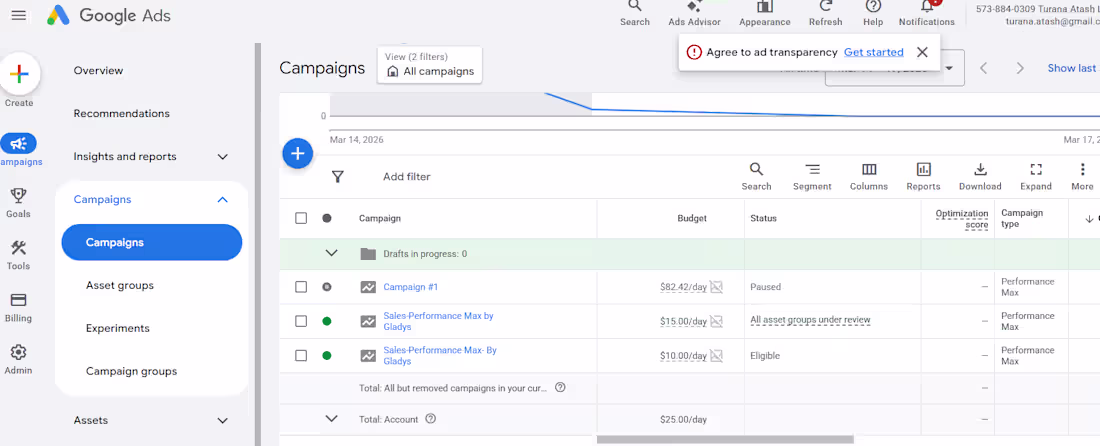Open Campaign groups page
Viewport: 1100px width, 446px height.
(131, 371)
